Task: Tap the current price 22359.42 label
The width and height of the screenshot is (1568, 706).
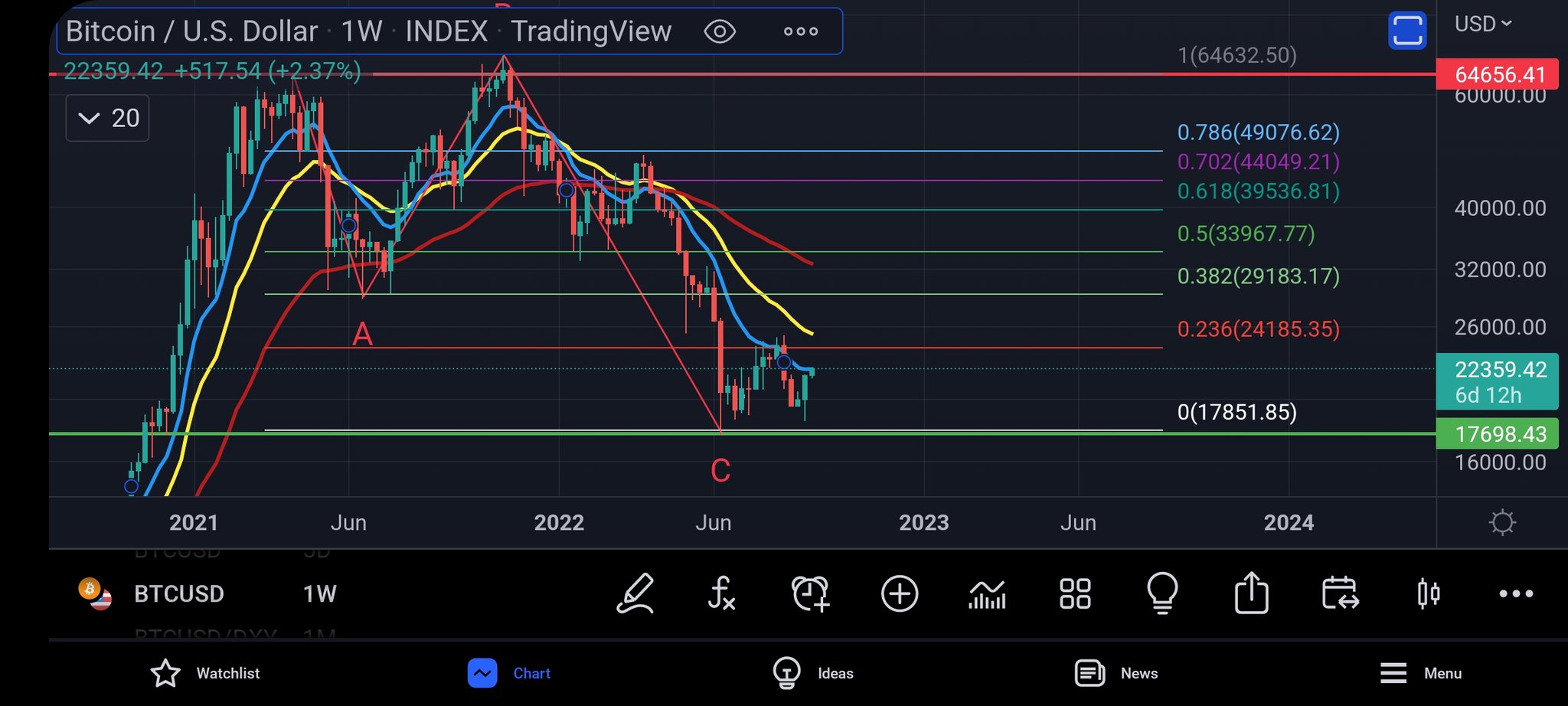Action: pyautogui.click(x=1497, y=381)
